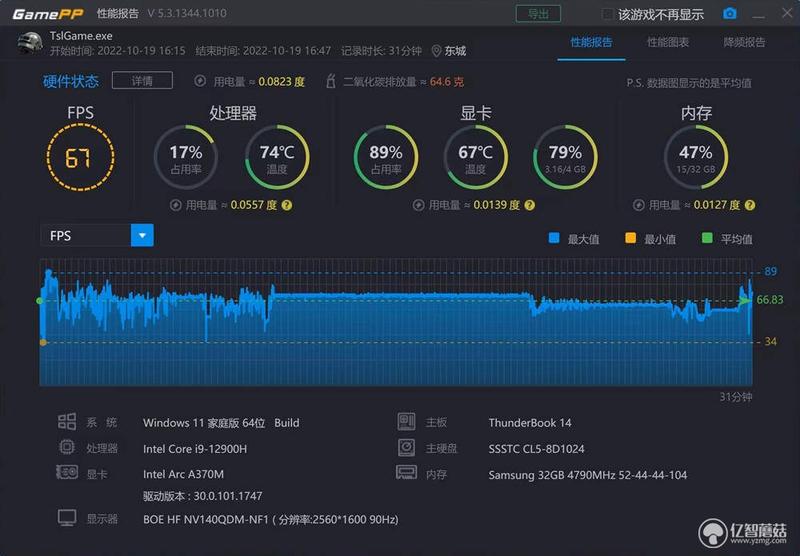Click the Windows 11 家庭版 64位 text
The height and width of the screenshot is (556, 800).
click(204, 423)
